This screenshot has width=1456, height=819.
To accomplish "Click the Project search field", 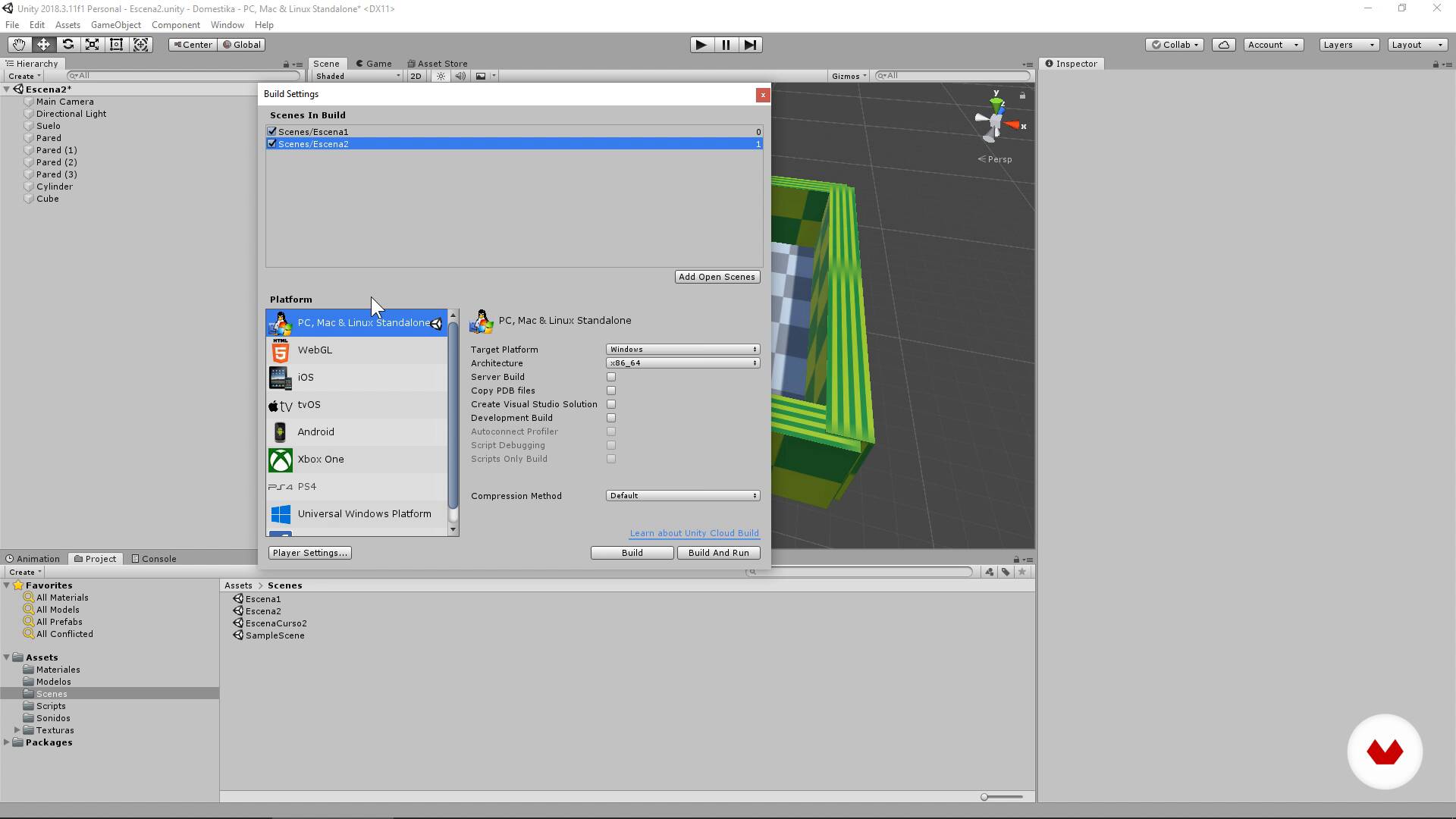I will (859, 572).
